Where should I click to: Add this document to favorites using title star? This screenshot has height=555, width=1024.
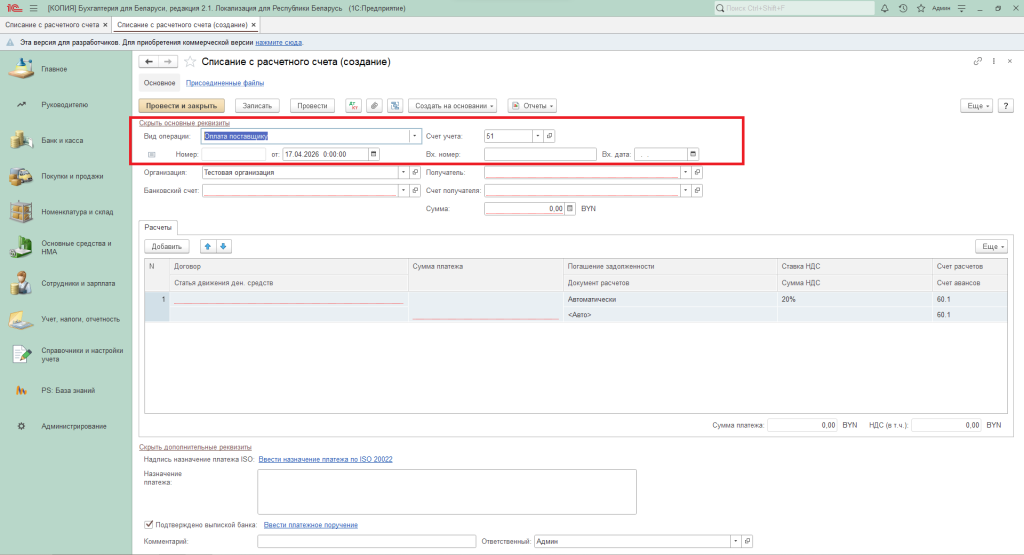(190, 62)
